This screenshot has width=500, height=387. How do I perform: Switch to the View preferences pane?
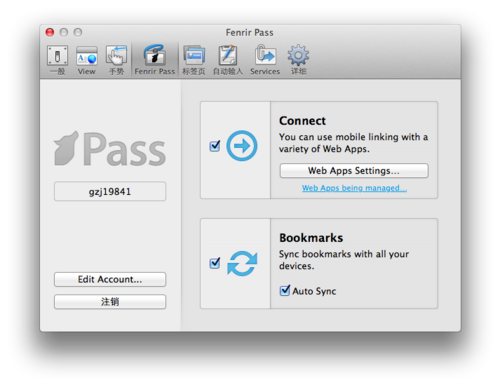[x=87, y=60]
